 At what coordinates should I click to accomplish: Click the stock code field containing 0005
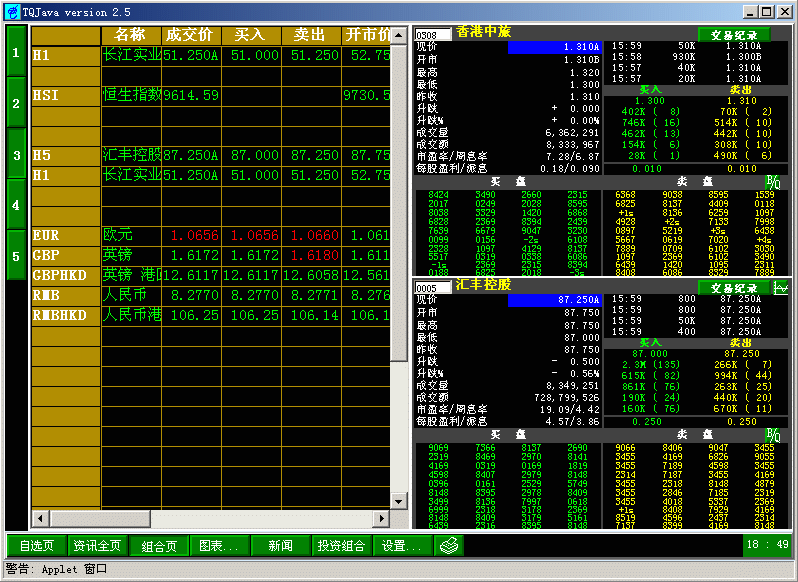click(x=433, y=288)
